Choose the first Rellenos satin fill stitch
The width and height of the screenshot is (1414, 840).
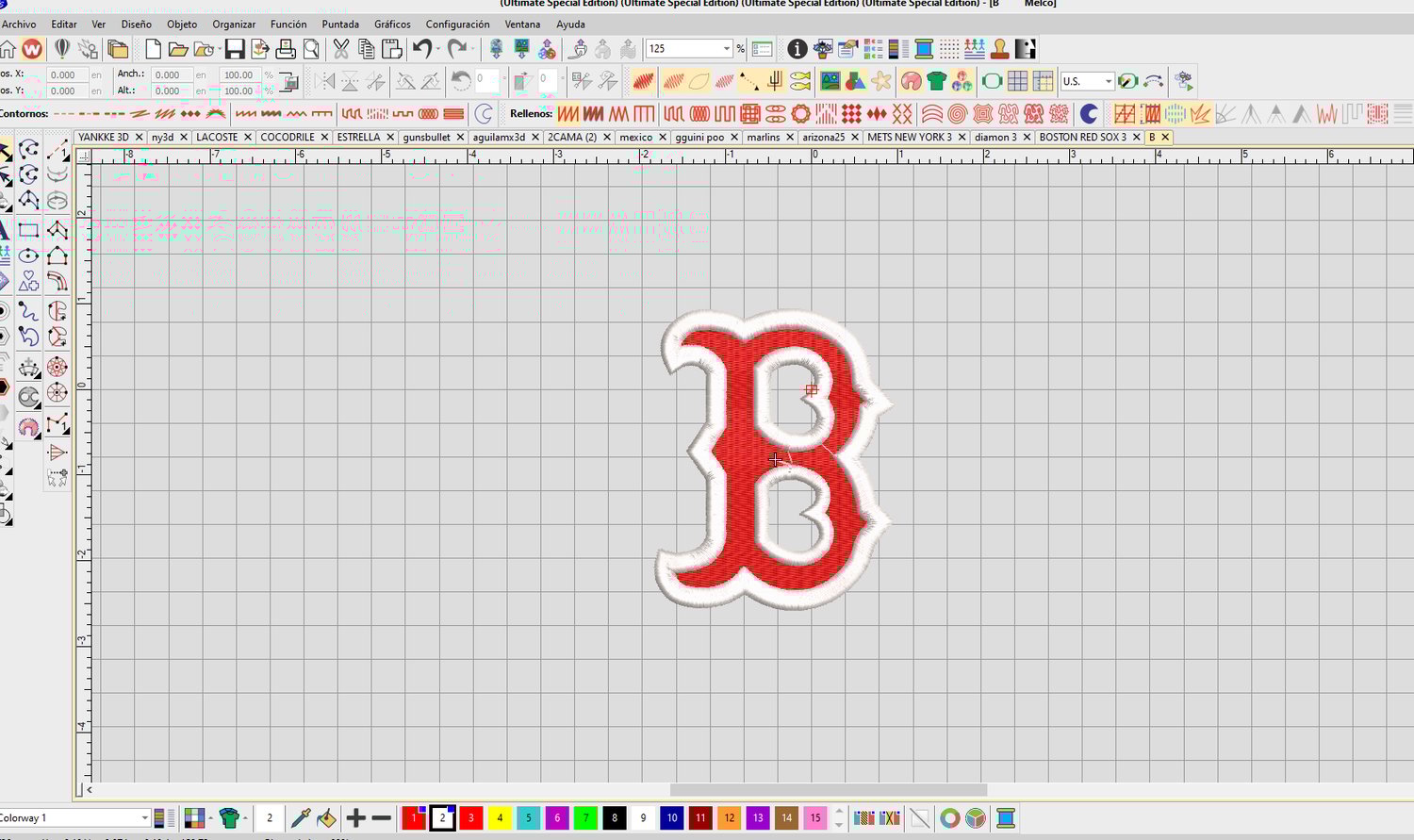(x=567, y=114)
